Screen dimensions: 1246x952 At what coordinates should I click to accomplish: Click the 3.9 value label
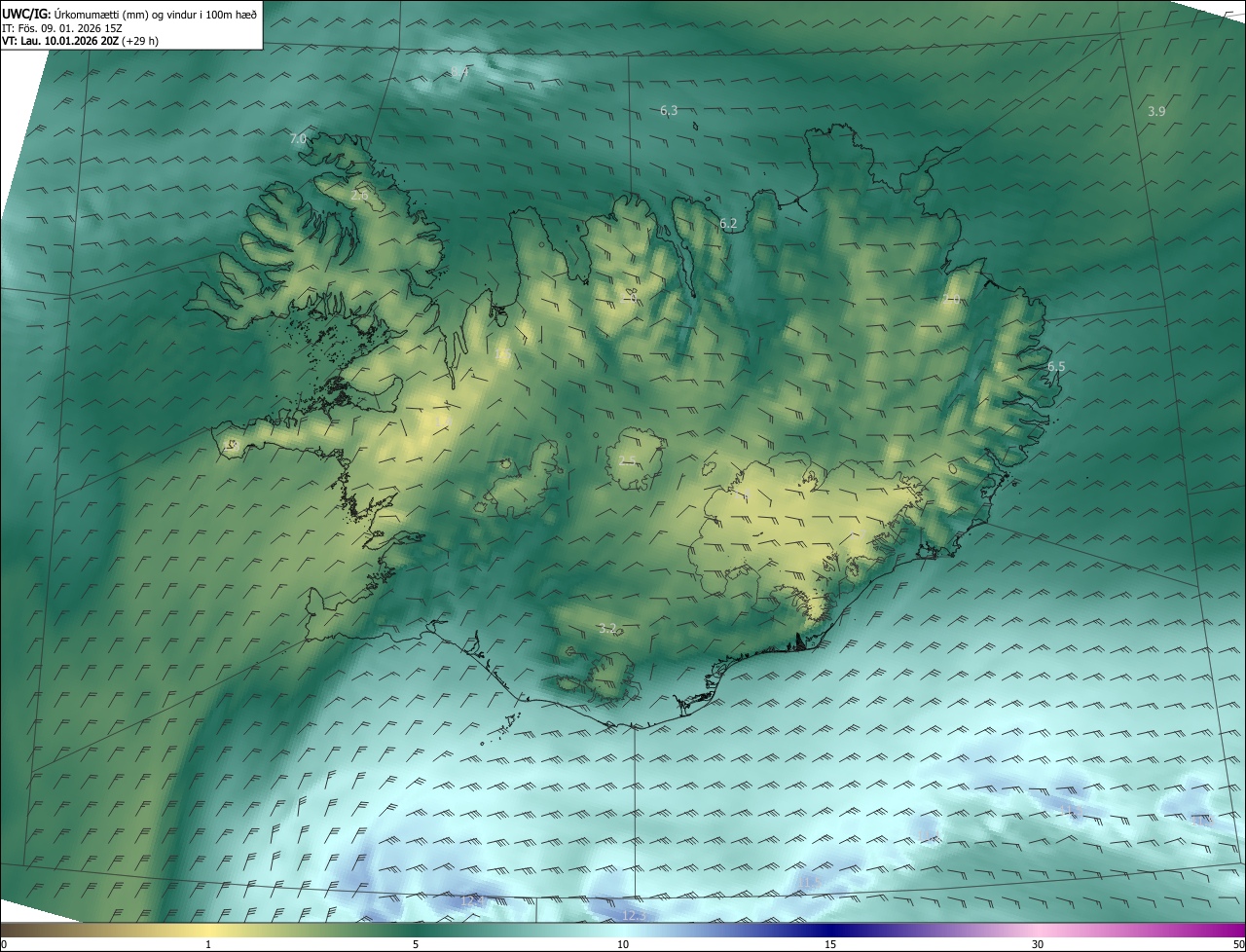coord(1156,112)
